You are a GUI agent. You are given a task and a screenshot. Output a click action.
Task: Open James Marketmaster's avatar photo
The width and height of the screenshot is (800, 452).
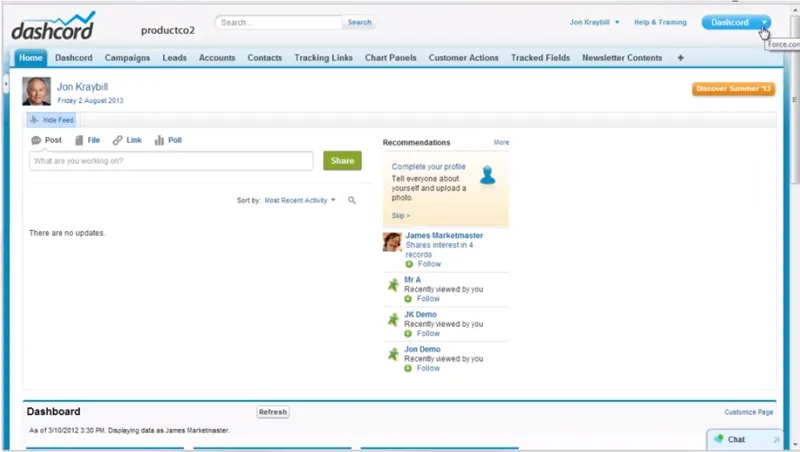click(392, 242)
